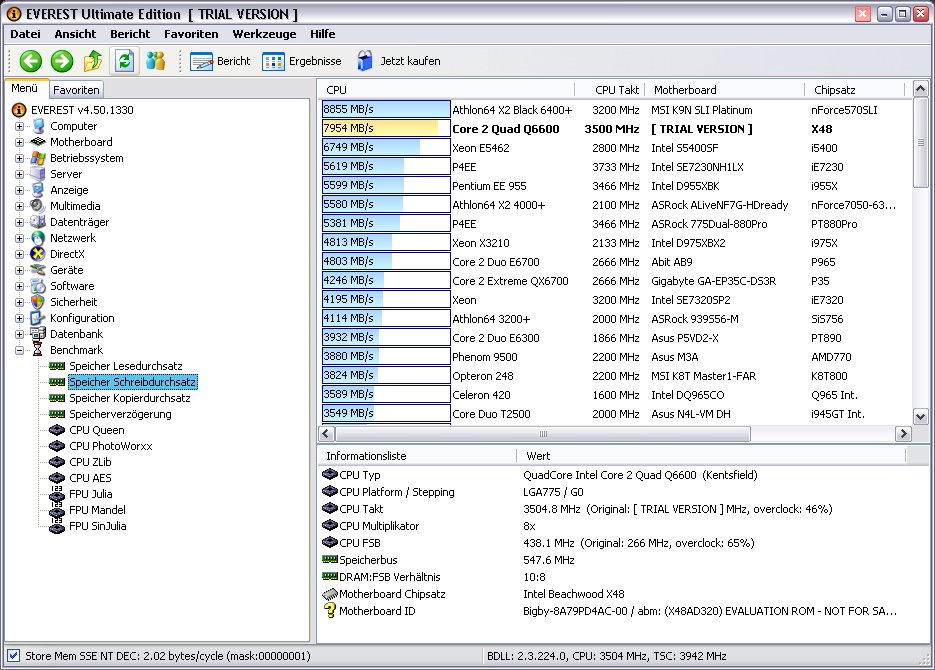
Task: Toggle the Store Mem SSE status checkbox
Action: click(x=14, y=656)
